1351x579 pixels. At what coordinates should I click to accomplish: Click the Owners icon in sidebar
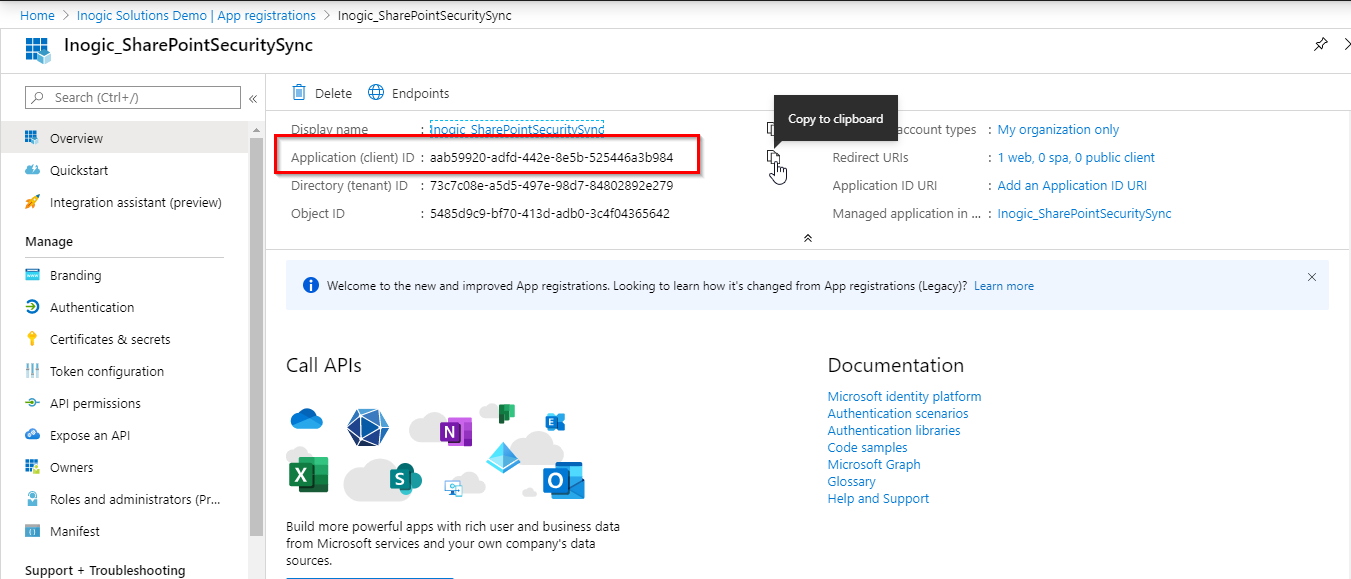[x=32, y=467]
